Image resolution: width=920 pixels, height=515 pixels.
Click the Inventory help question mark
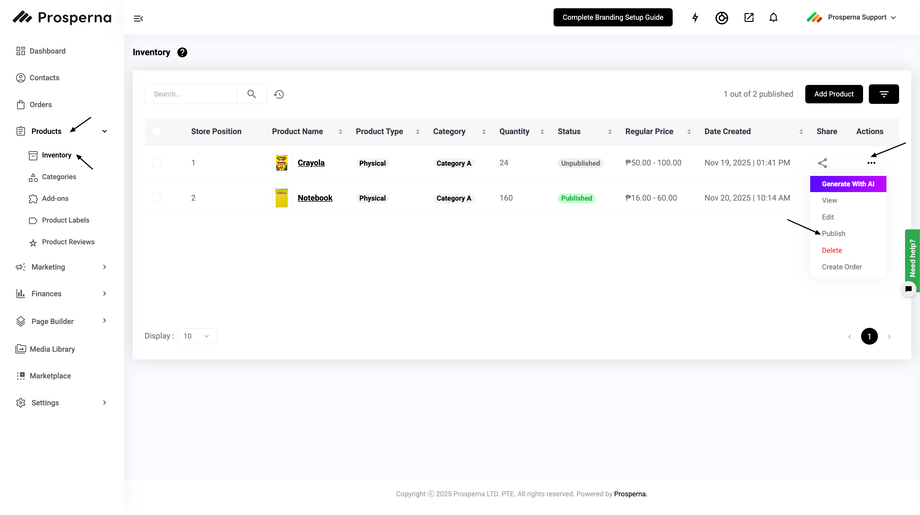(x=182, y=52)
